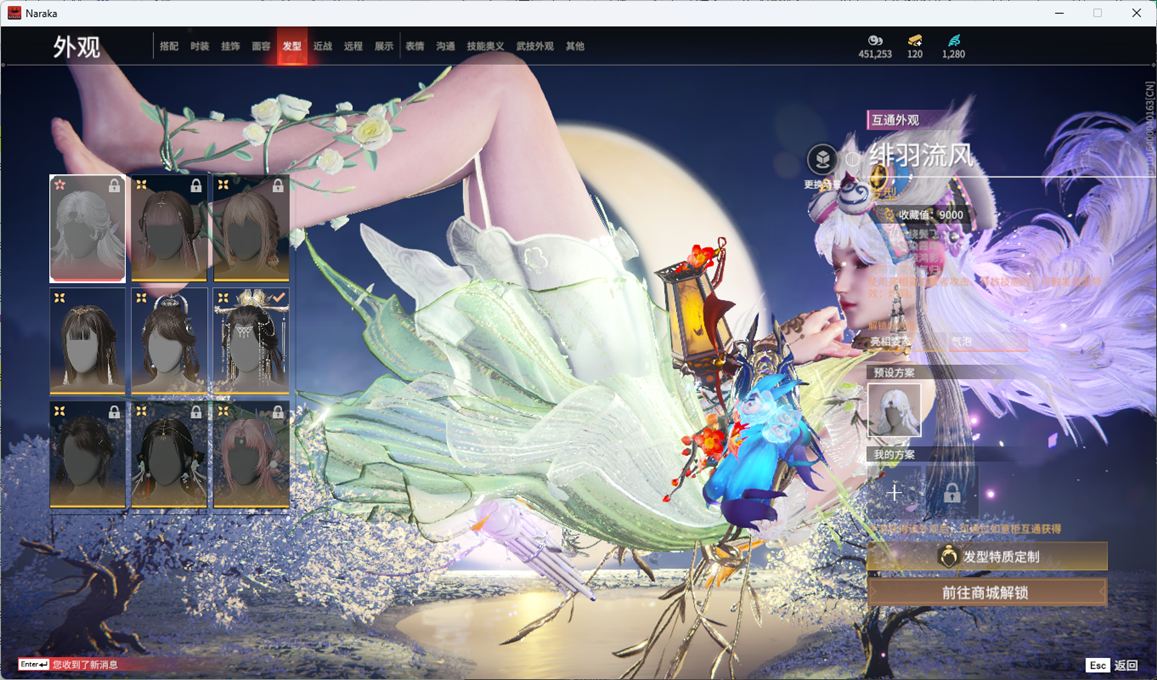The height and width of the screenshot is (680, 1157).
Task: Click the 前往商城解锁 button
Action: click(987, 592)
